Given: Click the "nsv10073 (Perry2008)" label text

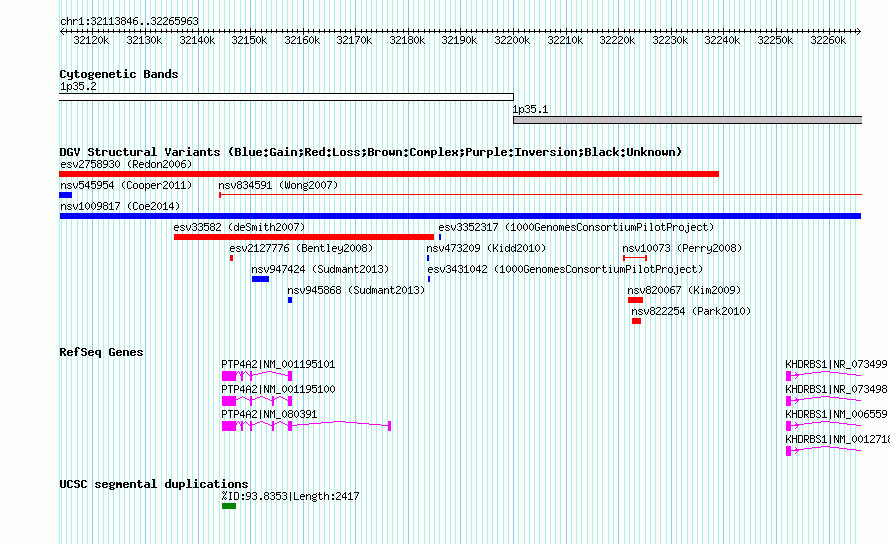Looking at the screenshot, I should coord(682,248).
